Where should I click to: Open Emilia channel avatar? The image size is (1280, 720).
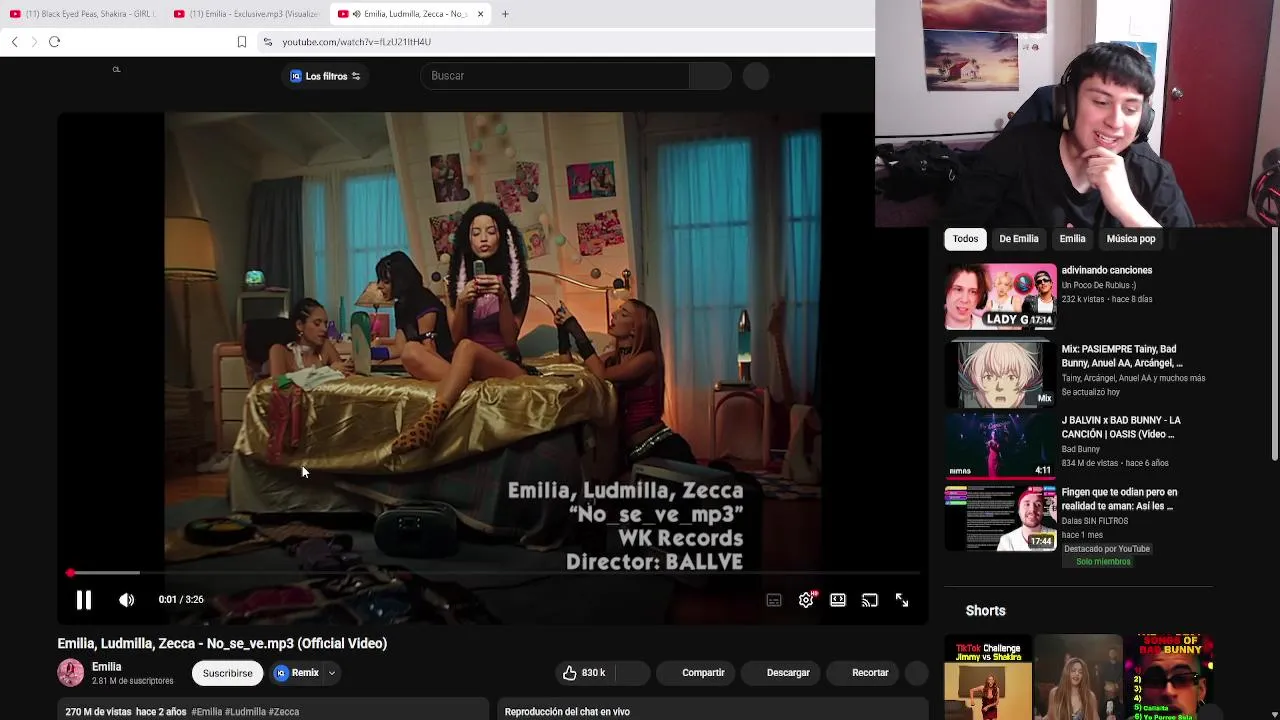(71, 673)
